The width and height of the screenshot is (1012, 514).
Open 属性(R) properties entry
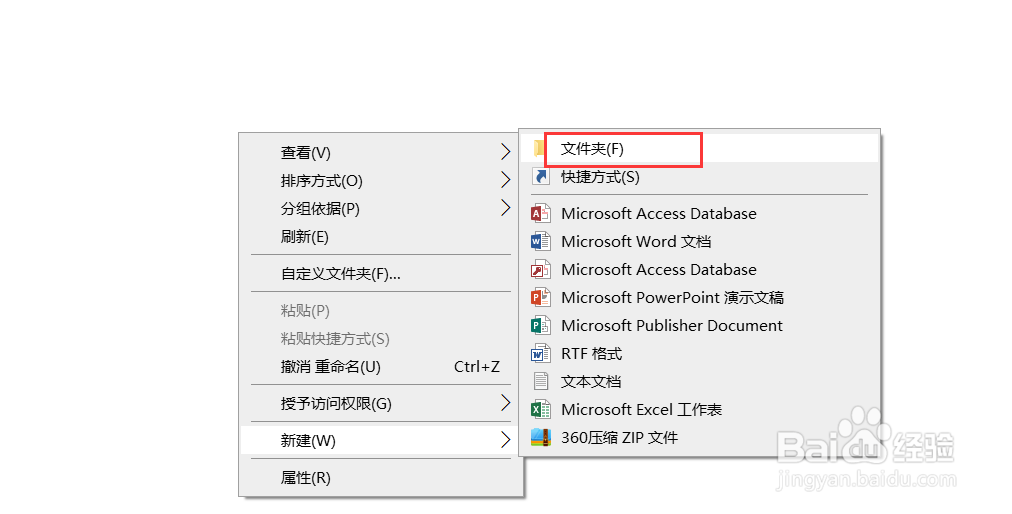(381, 478)
